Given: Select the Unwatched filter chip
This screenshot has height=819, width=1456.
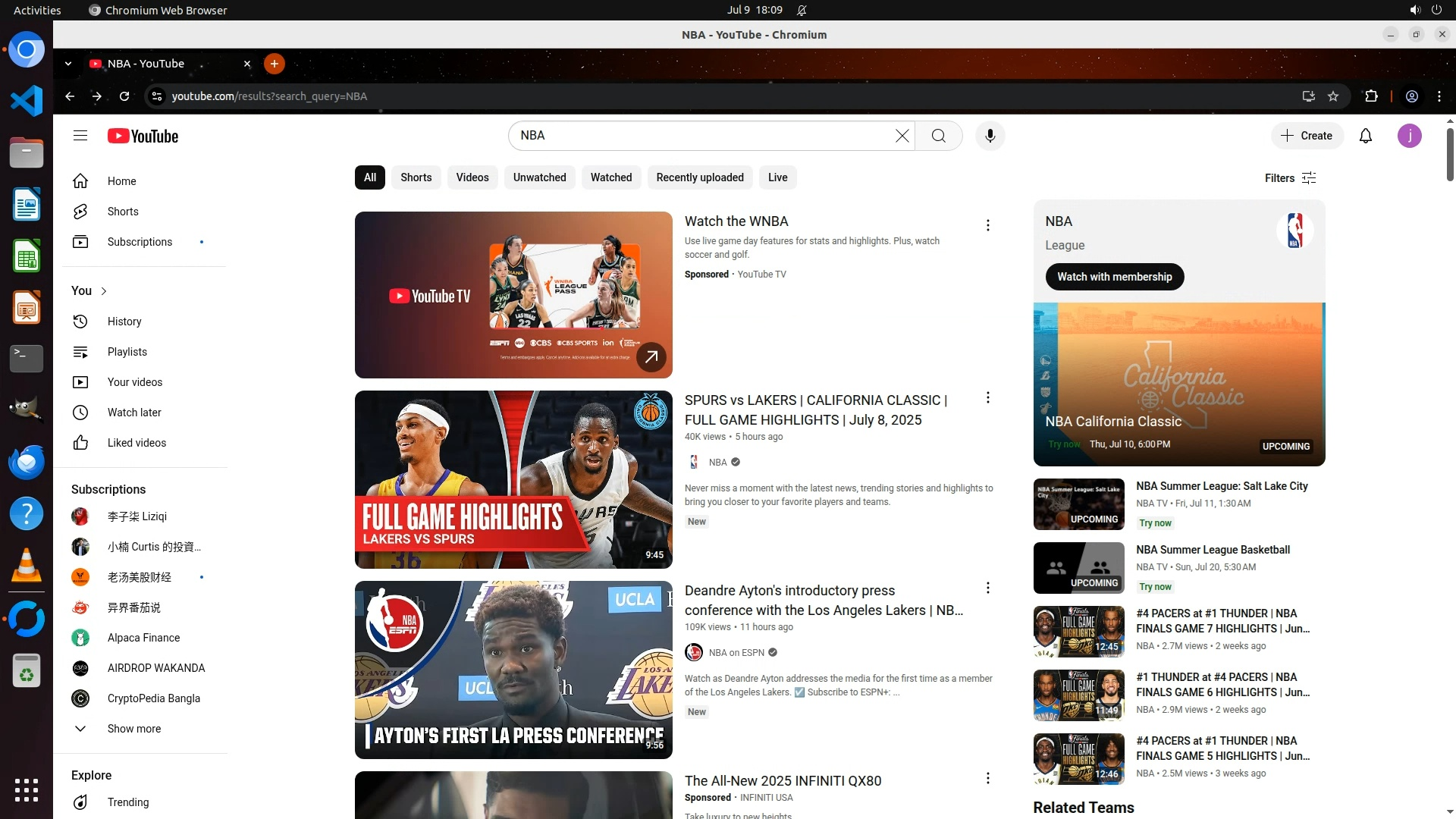Looking at the screenshot, I should pos(539,177).
